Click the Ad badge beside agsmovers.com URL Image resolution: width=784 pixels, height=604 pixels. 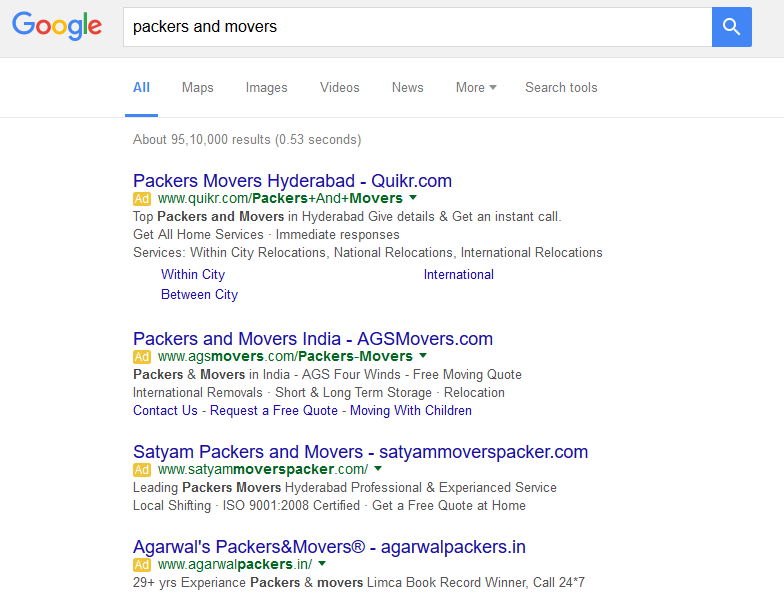142,356
